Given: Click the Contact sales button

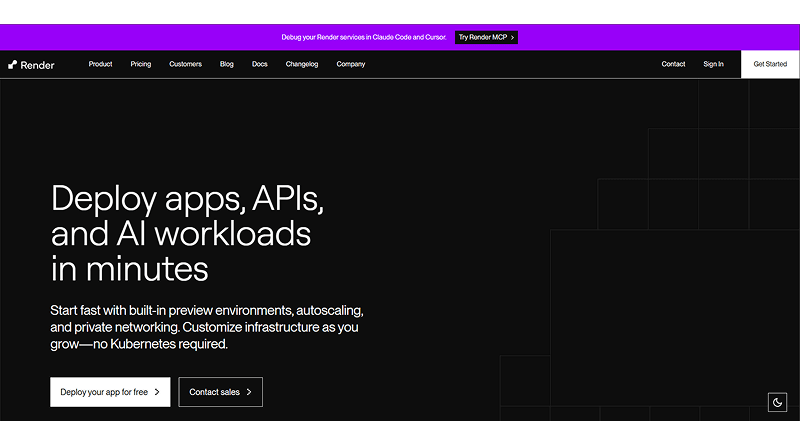Looking at the screenshot, I should click(215, 392).
